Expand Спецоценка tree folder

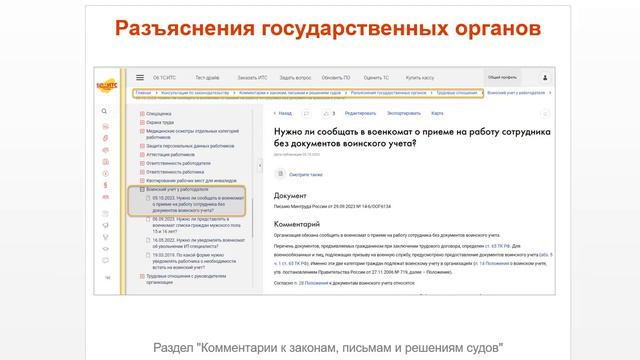[x=142, y=114]
